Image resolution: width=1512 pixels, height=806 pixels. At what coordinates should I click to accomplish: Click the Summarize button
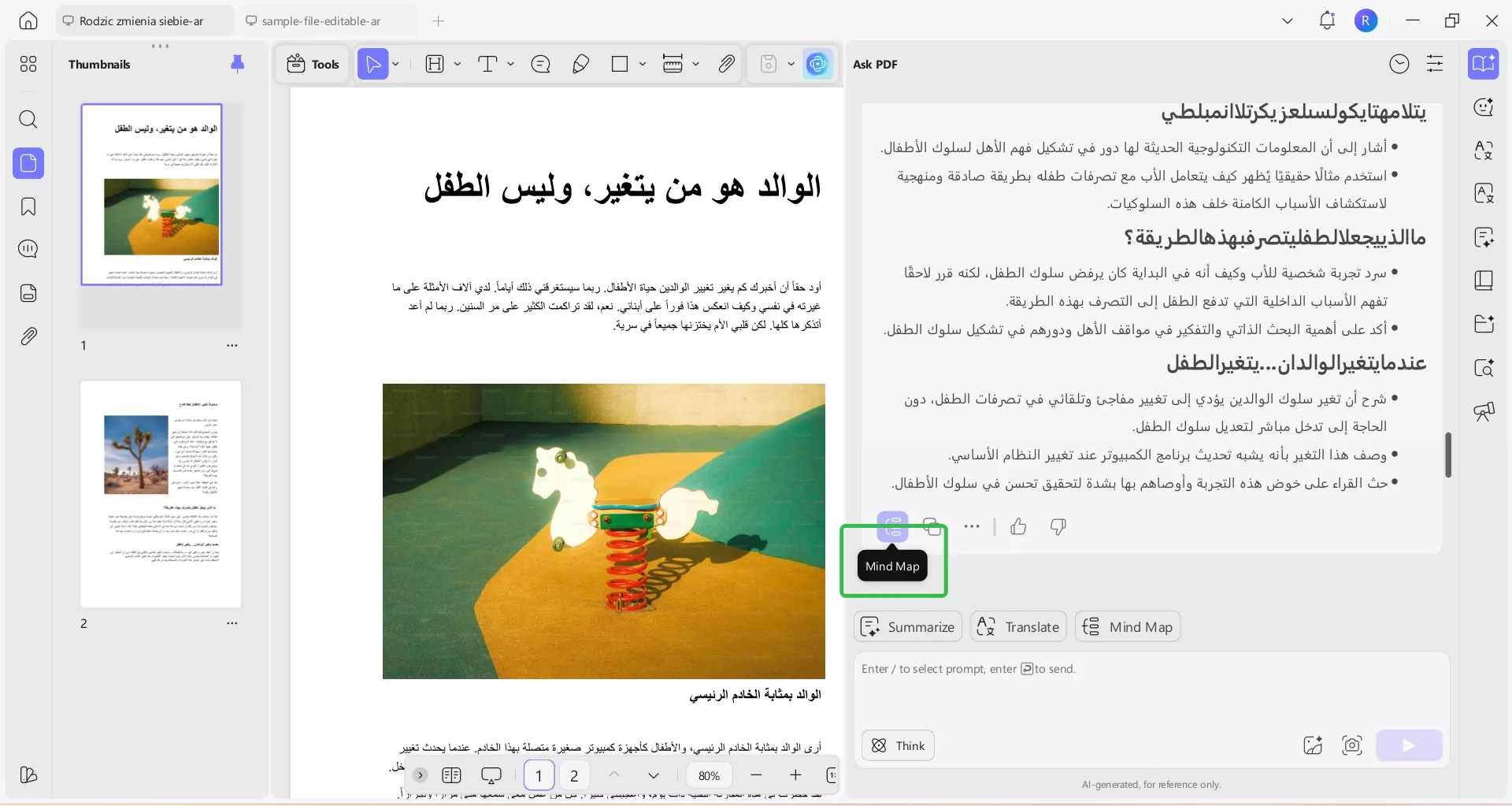tap(907, 626)
